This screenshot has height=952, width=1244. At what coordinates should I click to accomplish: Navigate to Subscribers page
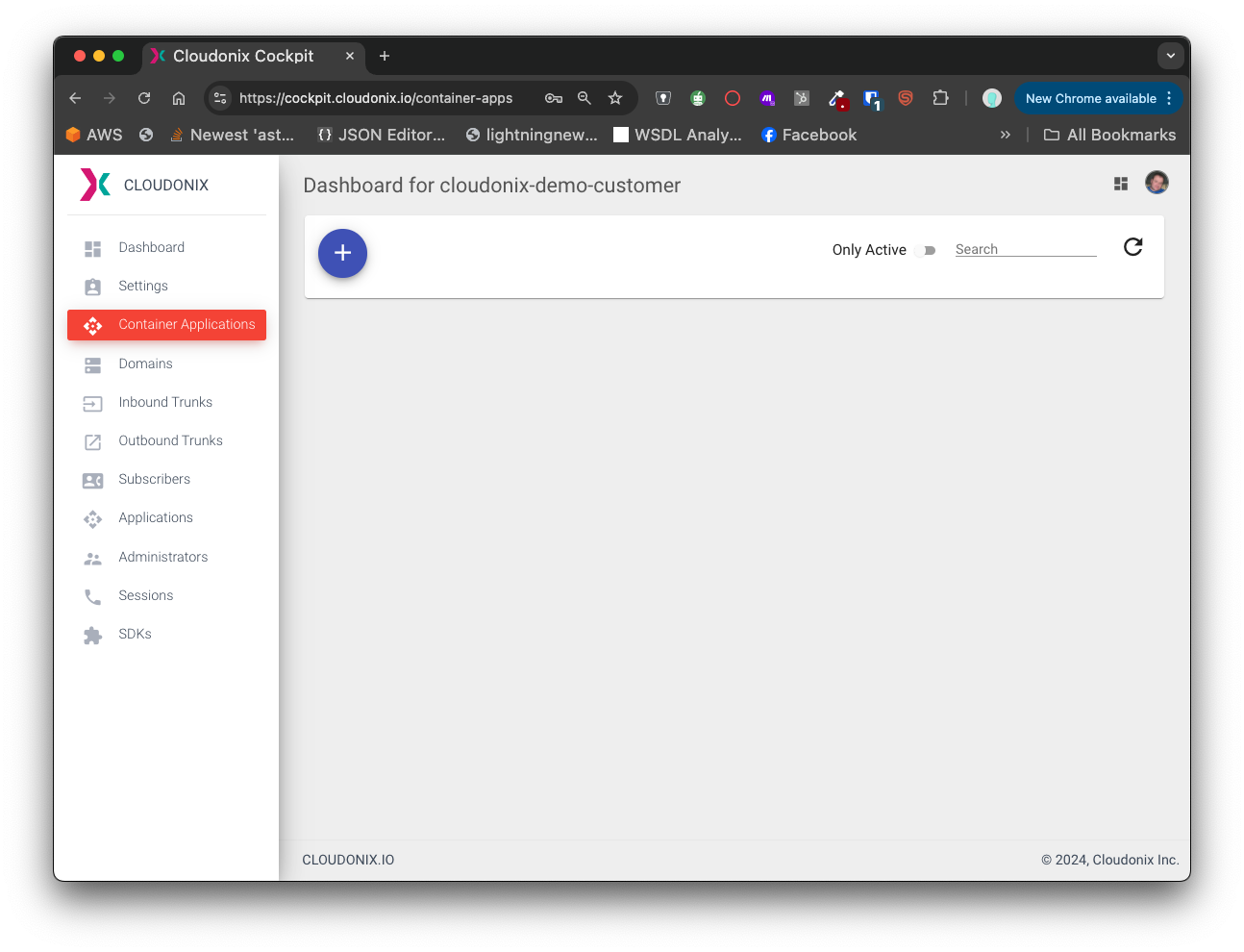coord(154,480)
